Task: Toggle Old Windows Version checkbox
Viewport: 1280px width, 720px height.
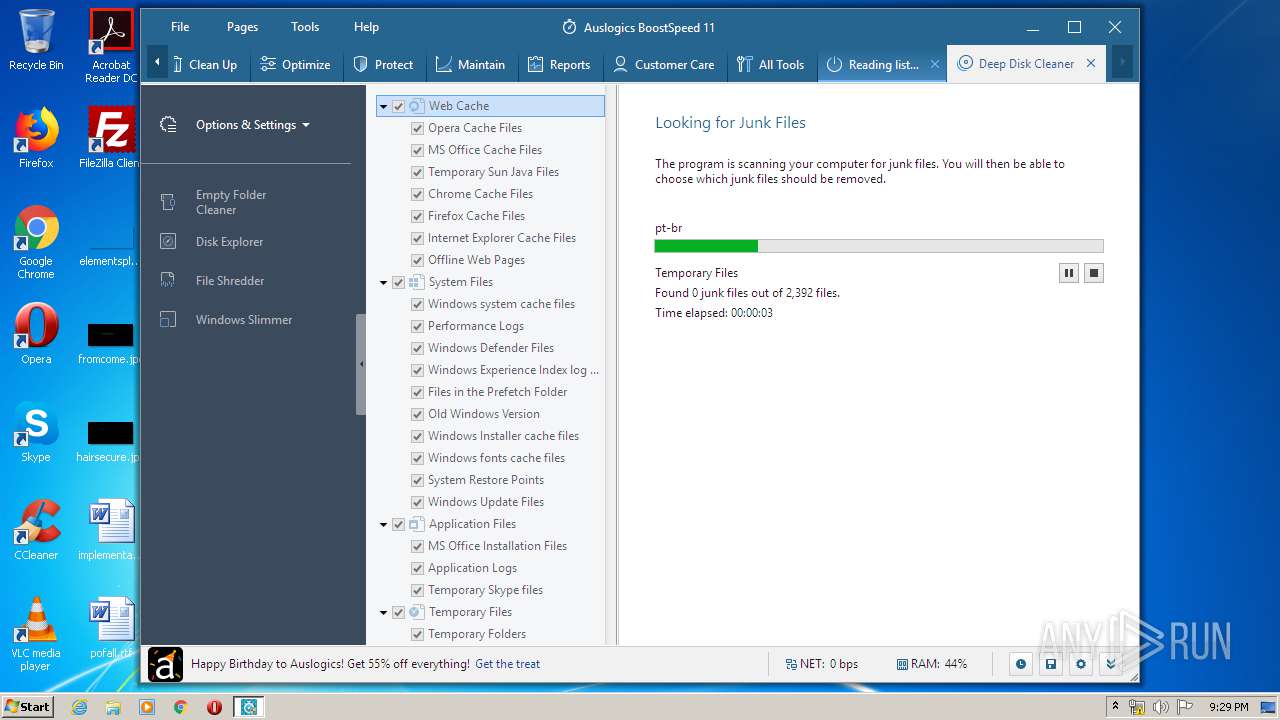Action: pyautogui.click(x=418, y=414)
